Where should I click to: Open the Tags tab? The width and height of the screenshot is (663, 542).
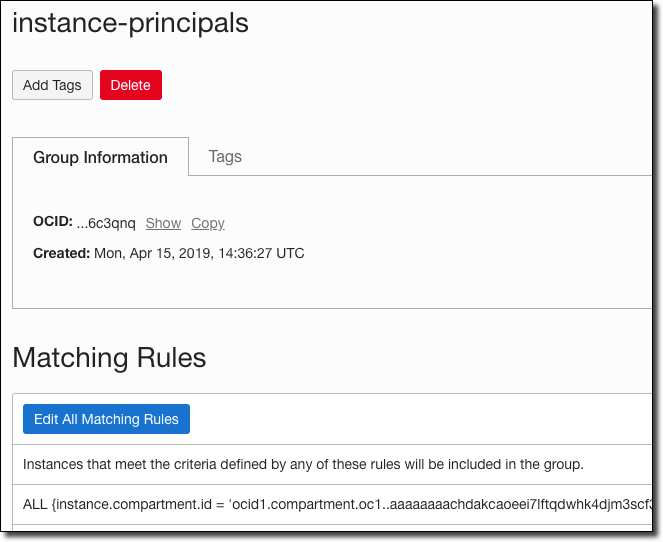(x=225, y=156)
